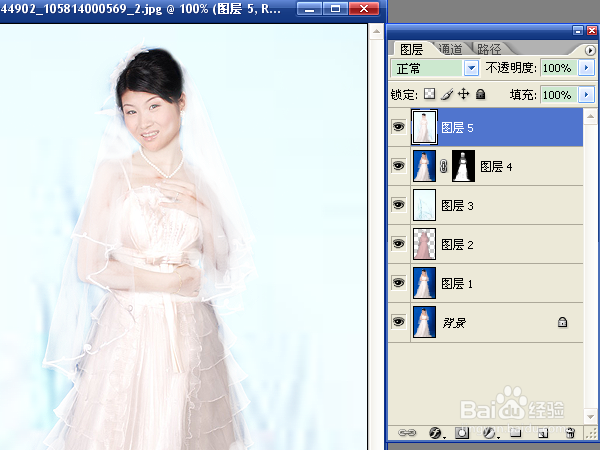Select layer name 图层 3

(x=457, y=206)
